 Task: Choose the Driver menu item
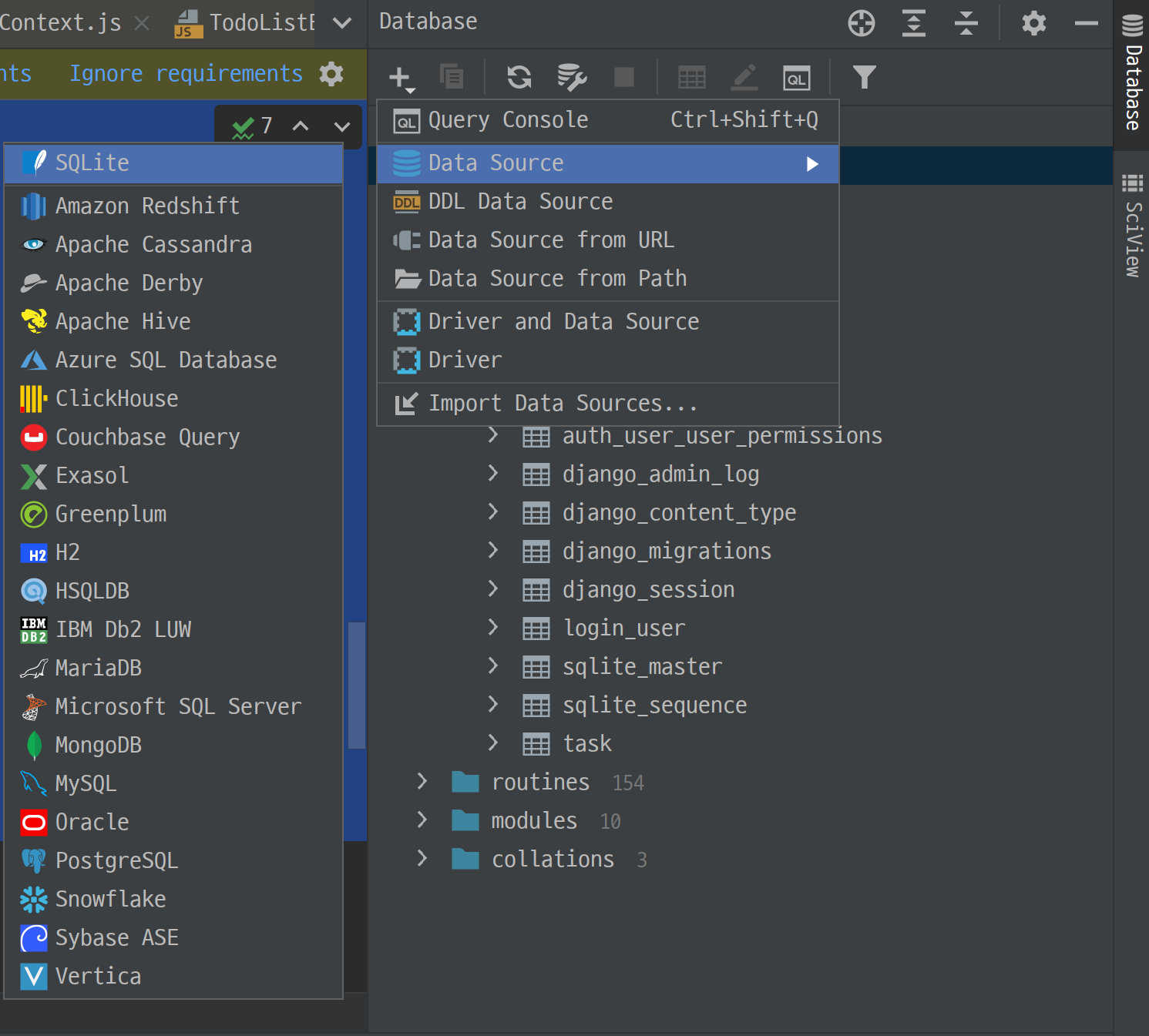click(x=607, y=360)
